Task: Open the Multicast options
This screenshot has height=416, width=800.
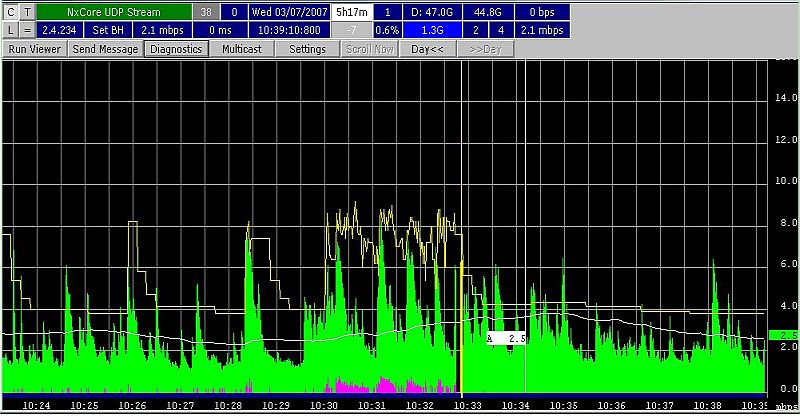Action: coord(242,49)
